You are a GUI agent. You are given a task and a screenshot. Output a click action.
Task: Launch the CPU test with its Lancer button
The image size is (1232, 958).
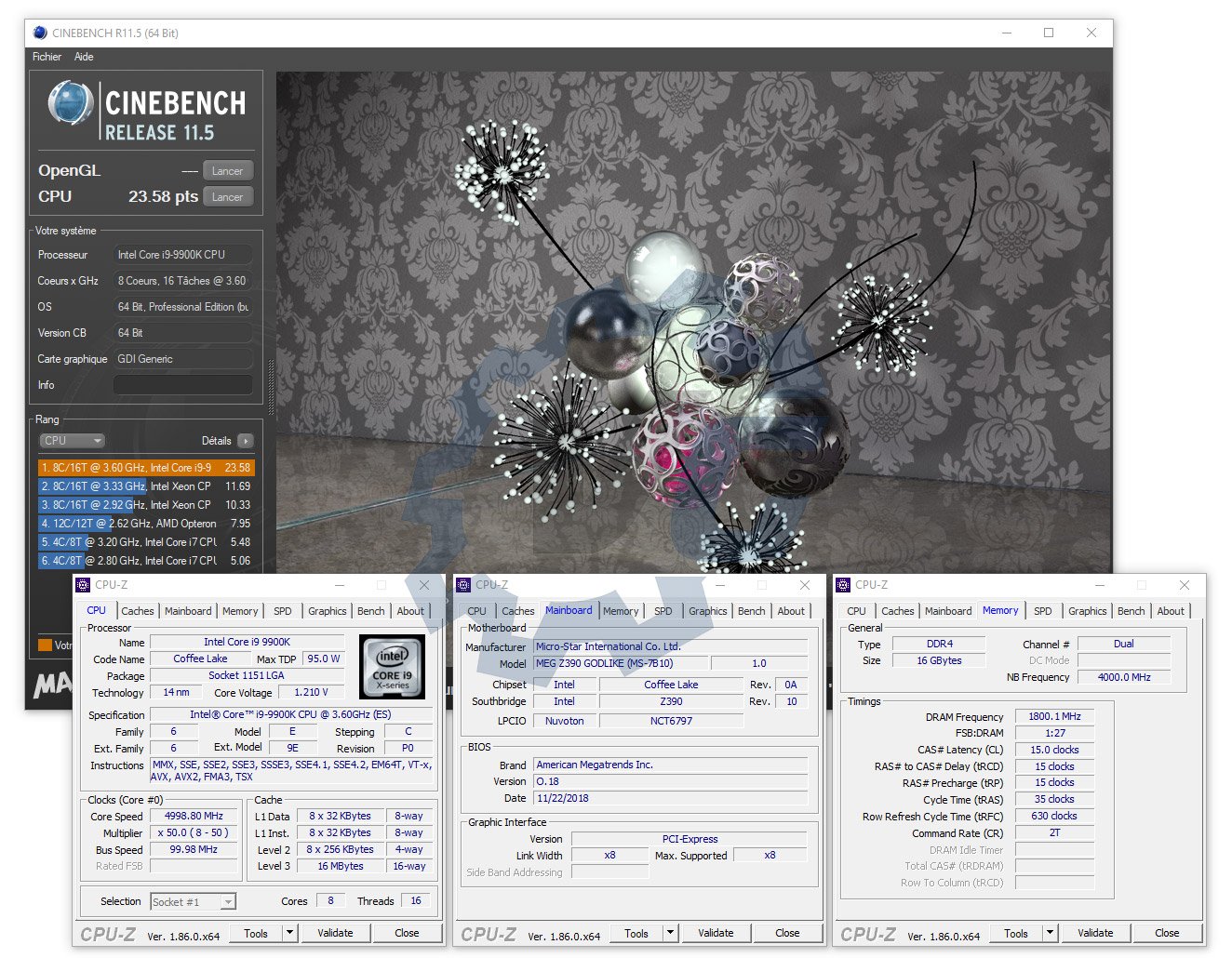pyautogui.click(x=227, y=197)
